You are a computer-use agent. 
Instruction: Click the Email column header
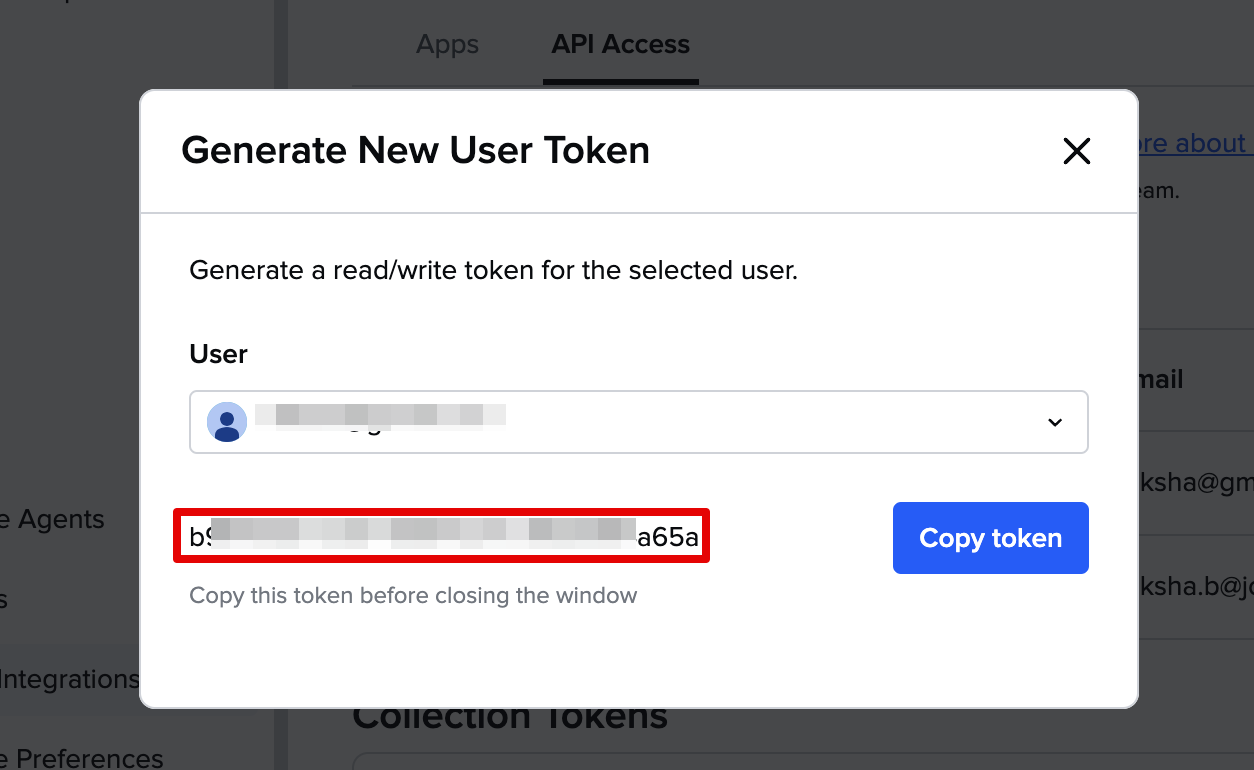click(1160, 380)
